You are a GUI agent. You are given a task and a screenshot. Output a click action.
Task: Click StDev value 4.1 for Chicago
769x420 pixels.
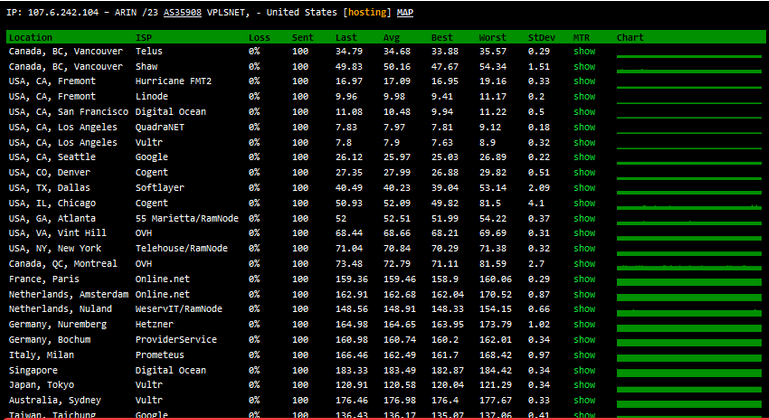pos(536,203)
